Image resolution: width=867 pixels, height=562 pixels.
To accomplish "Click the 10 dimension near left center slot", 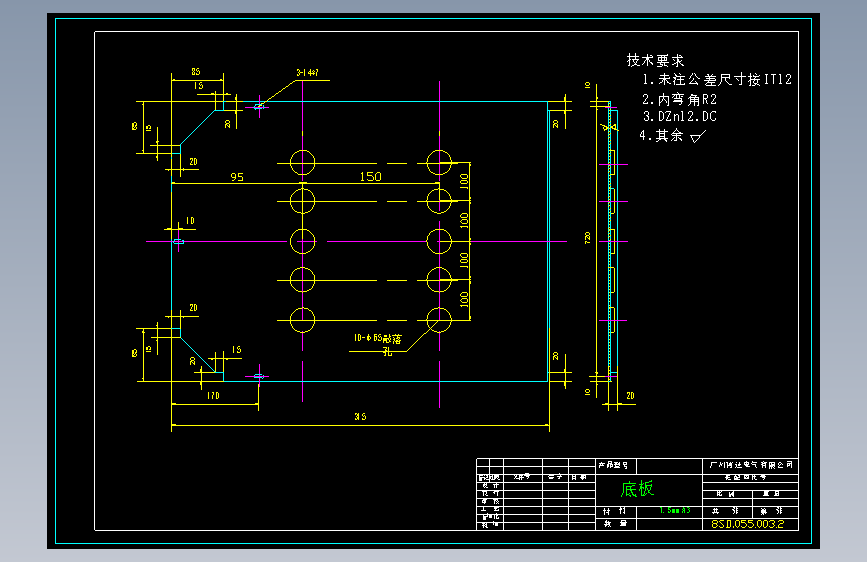I will point(190,221).
